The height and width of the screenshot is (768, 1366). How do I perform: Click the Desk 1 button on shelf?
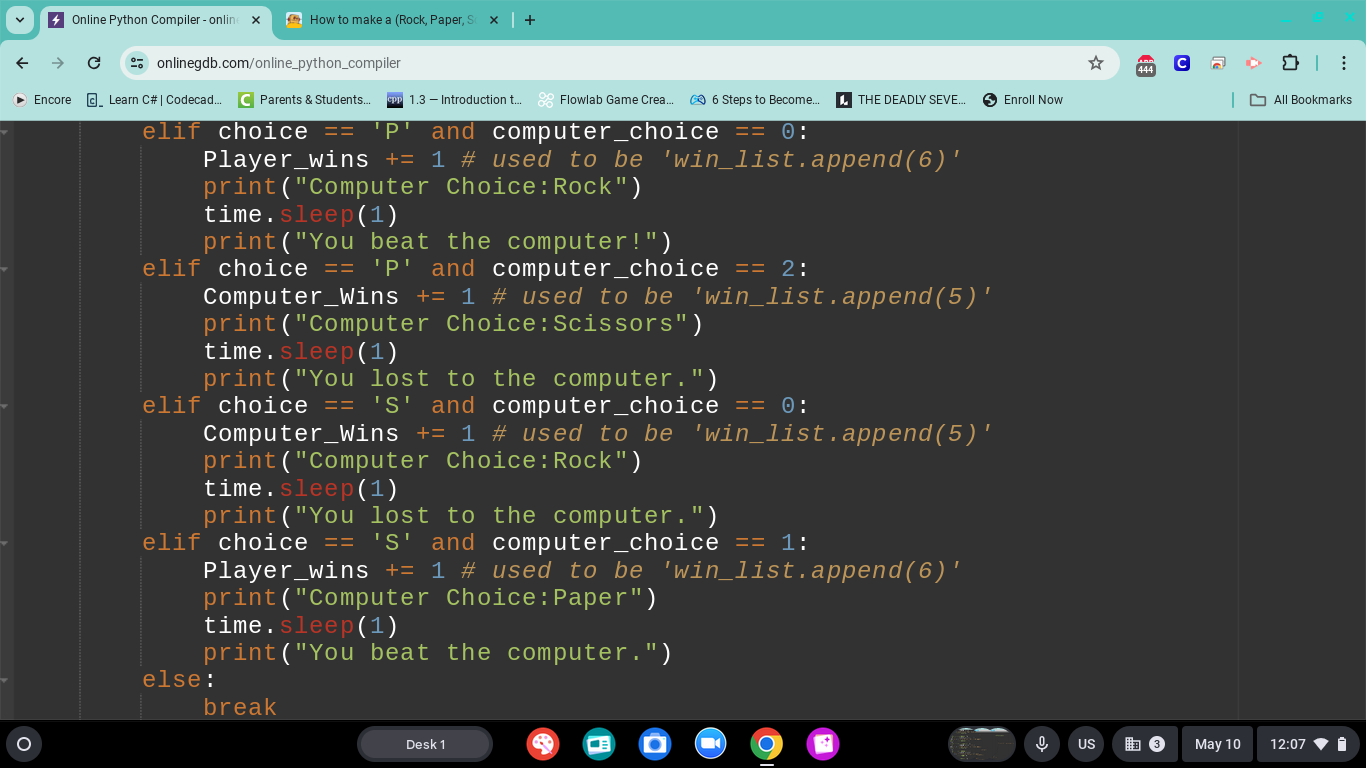[x=425, y=744]
